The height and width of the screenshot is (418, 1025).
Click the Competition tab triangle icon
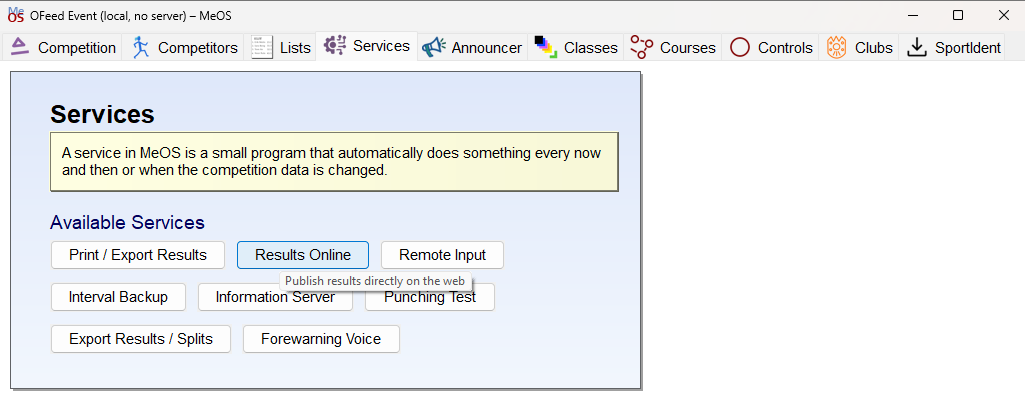point(20,47)
